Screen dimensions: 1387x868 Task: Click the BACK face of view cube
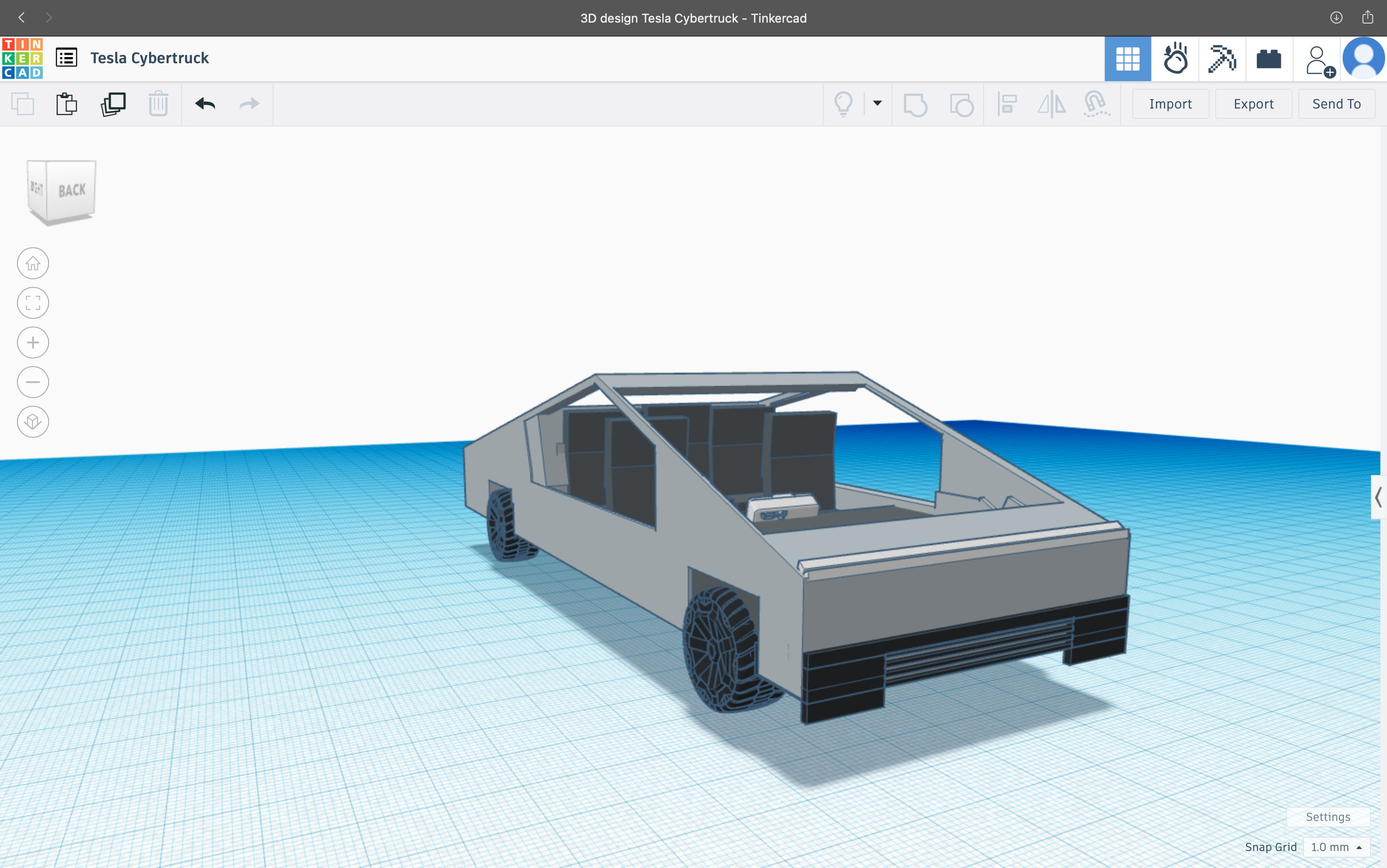pos(71,190)
